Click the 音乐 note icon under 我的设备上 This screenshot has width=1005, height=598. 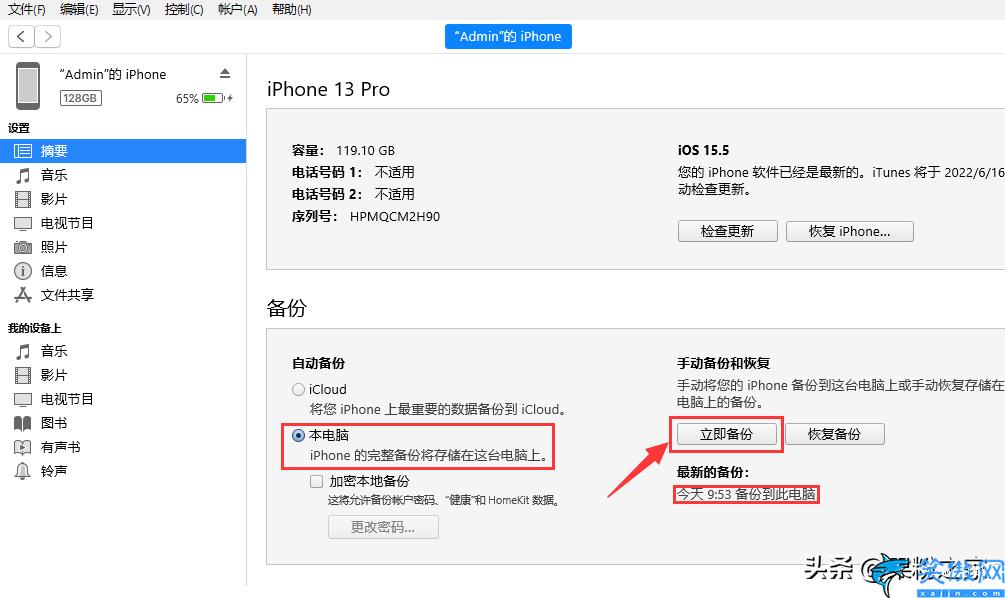[x=22, y=351]
